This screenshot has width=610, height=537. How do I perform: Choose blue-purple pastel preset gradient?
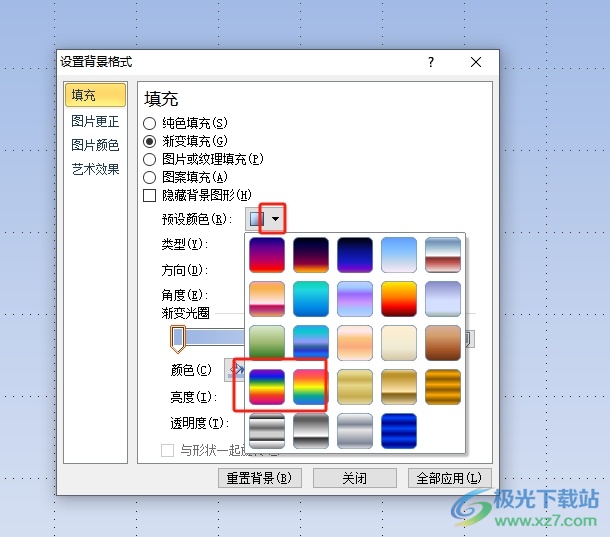click(355, 299)
